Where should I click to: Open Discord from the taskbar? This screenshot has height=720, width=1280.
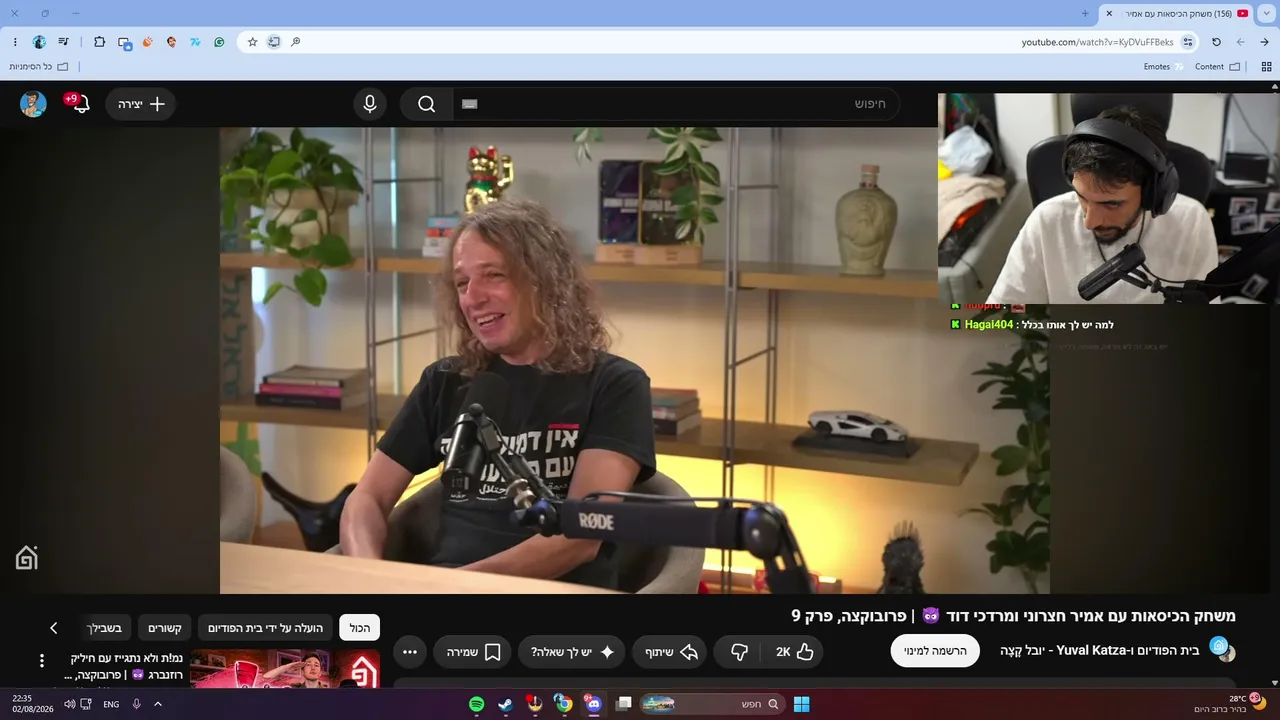pos(593,704)
